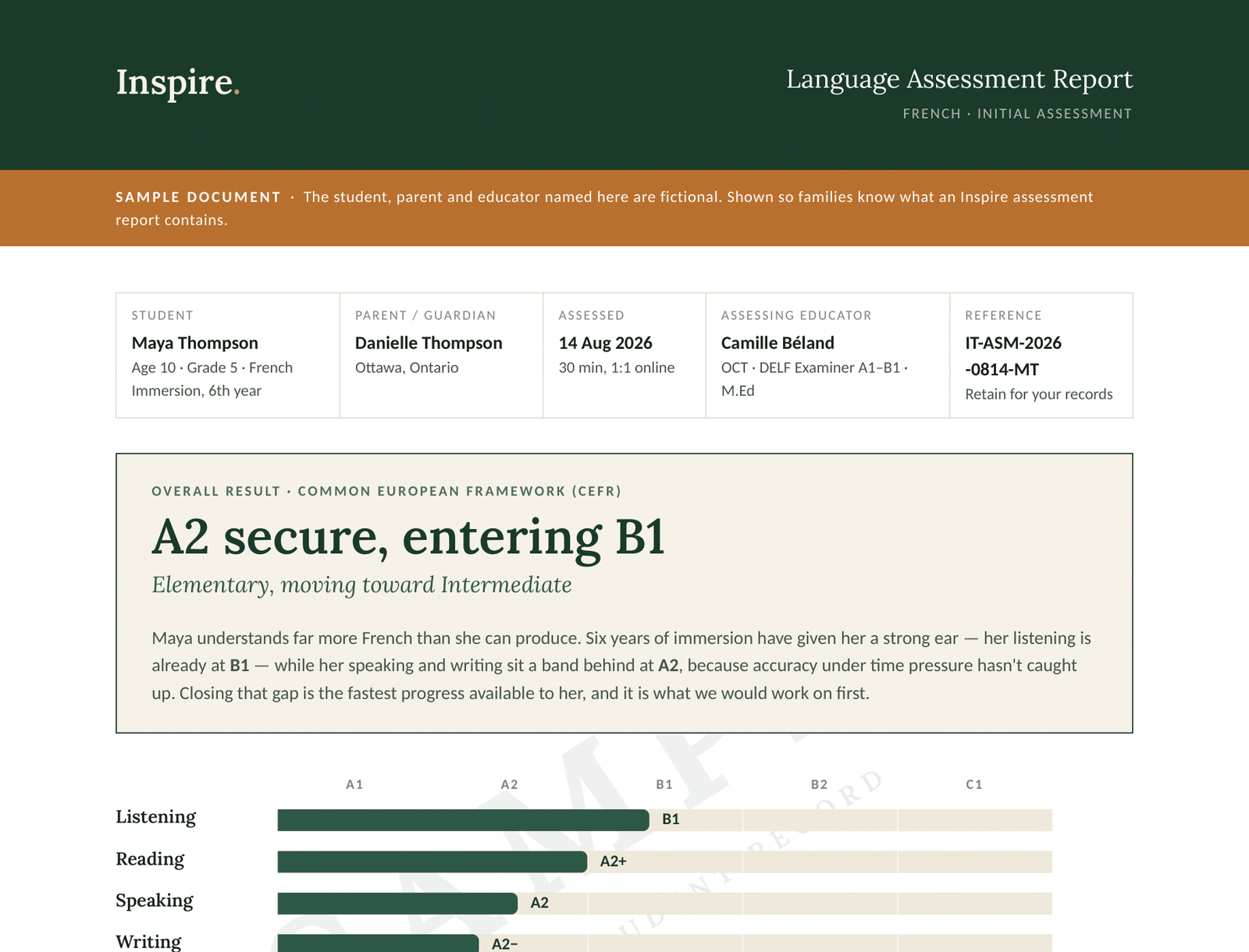Click the OCT DELF Examiner credentials text
The image size is (1249, 952).
click(x=814, y=379)
